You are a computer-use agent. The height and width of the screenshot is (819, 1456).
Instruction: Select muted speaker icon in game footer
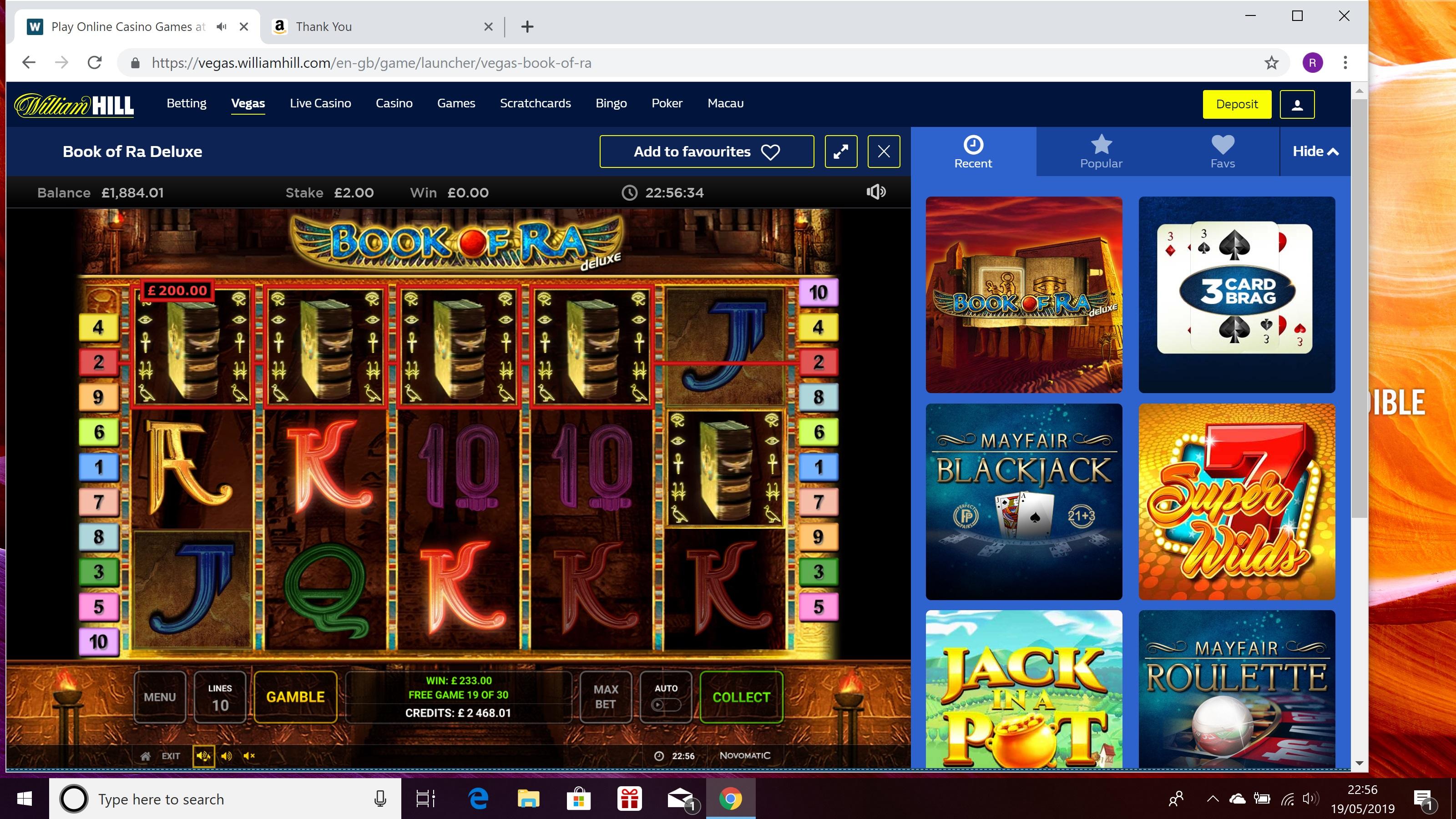click(x=249, y=756)
